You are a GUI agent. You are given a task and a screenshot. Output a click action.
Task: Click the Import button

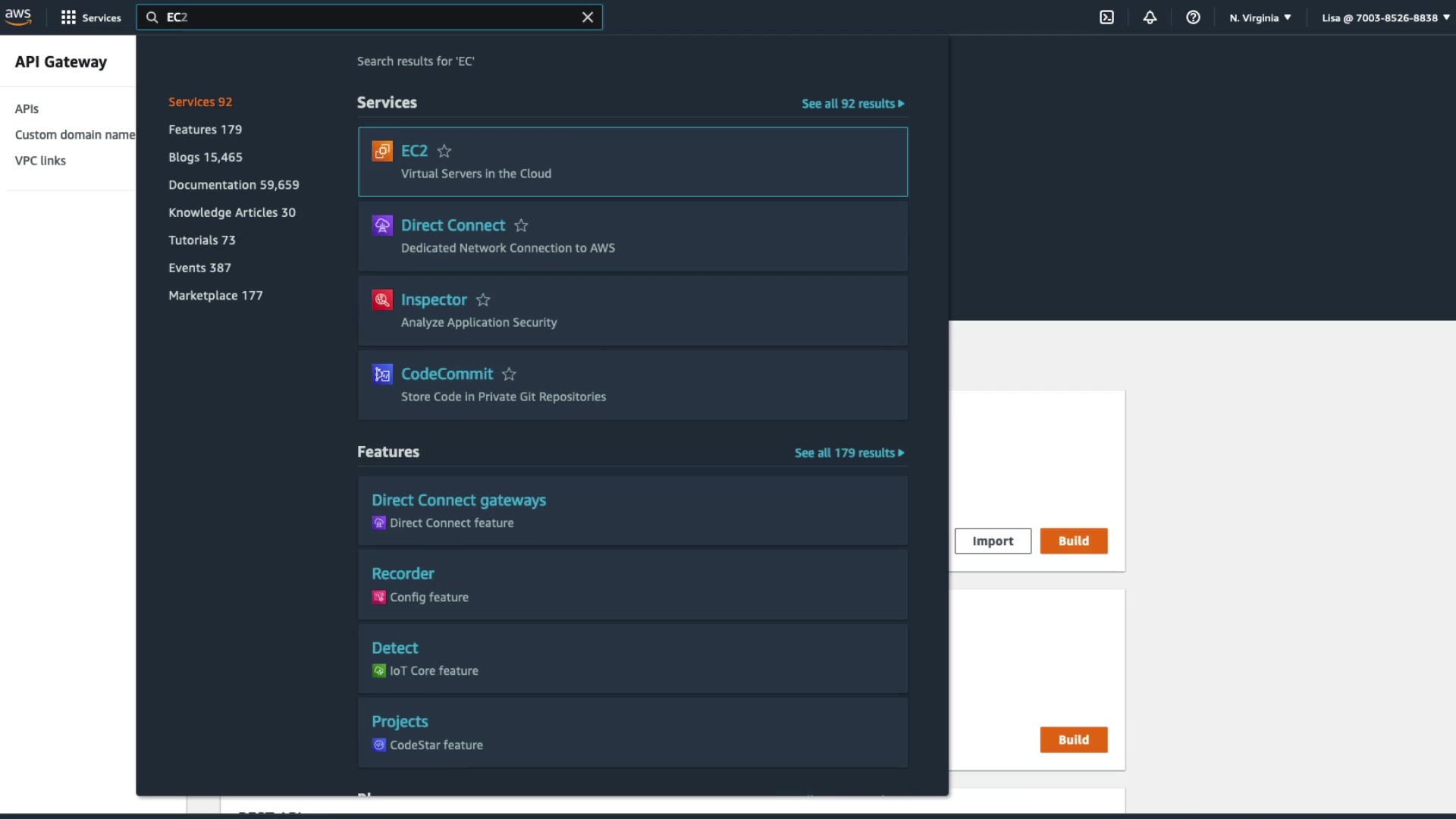(993, 541)
